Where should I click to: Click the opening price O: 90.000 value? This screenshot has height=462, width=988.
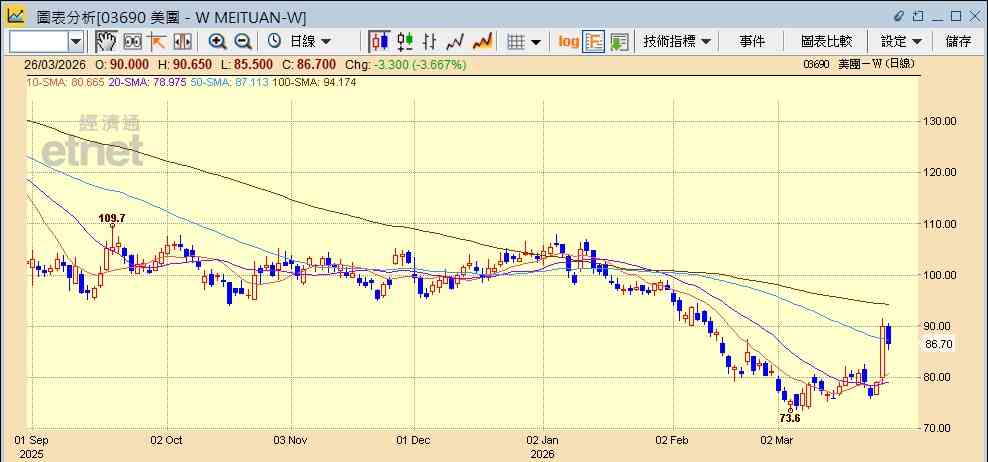click(x=122, y=64)
